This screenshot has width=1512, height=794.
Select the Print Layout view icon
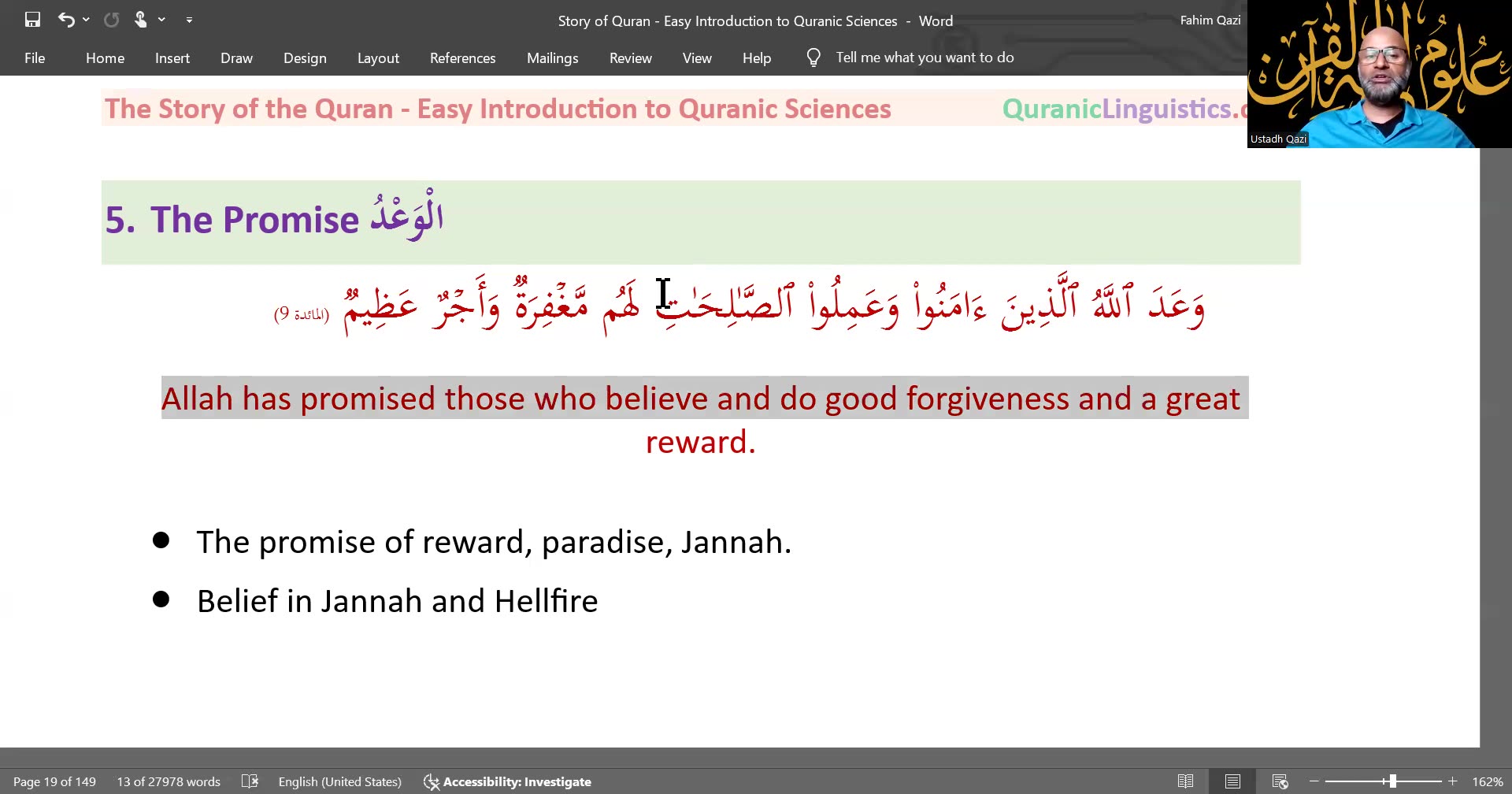pos(1232,781)
